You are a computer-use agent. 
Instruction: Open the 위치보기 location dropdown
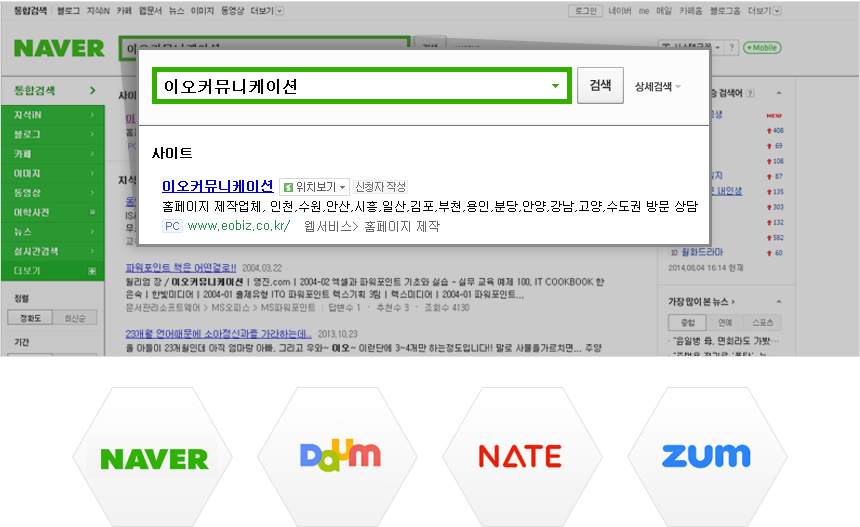[x=314, y=187]
